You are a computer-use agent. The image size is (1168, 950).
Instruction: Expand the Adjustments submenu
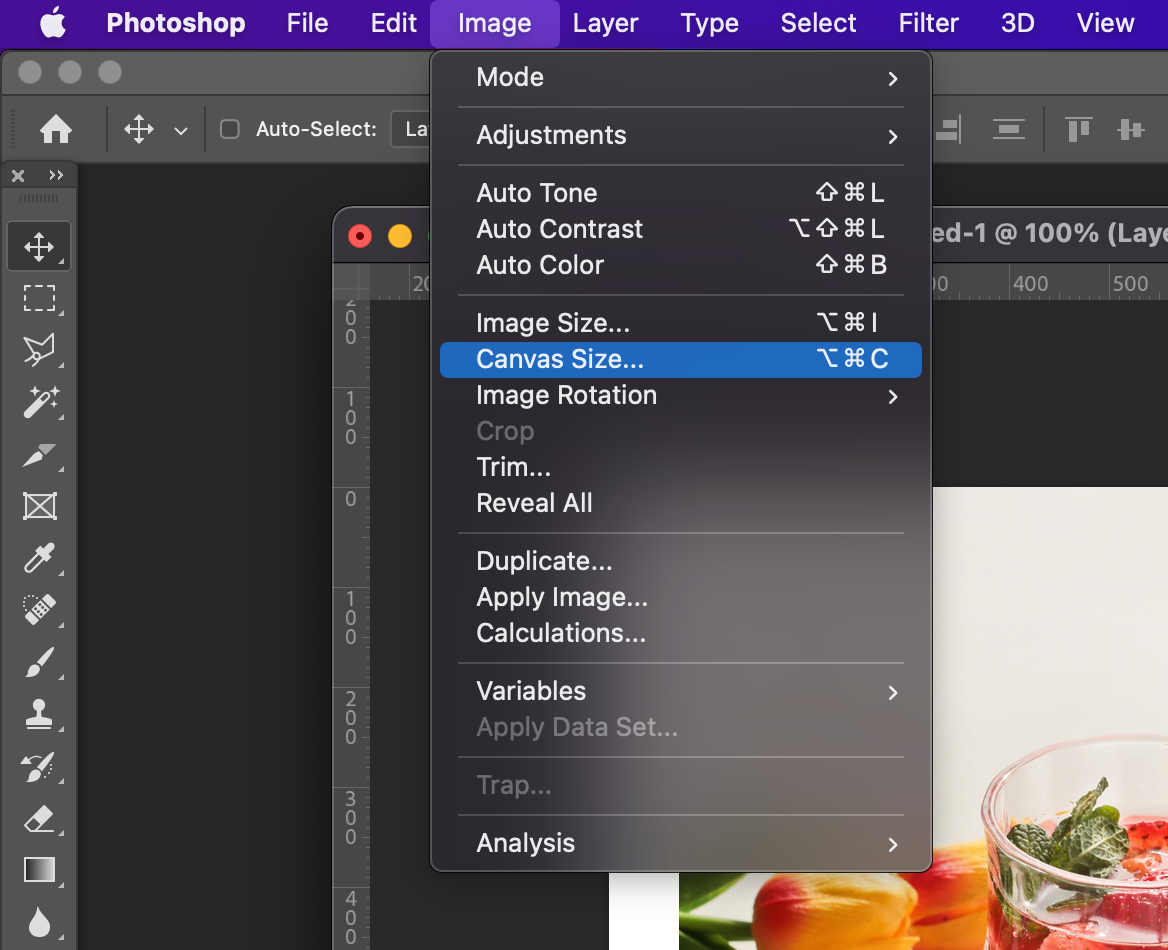(681, 136)
